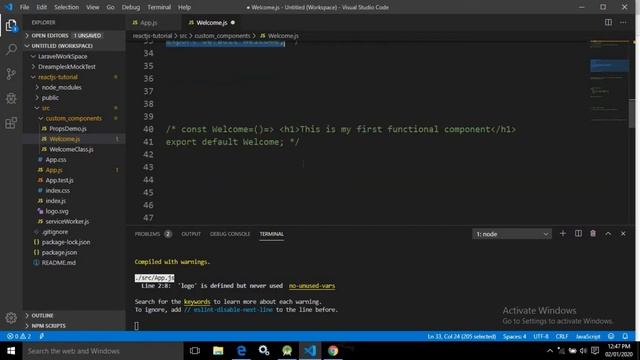Viewport: 640px width, 360px height.
Task: Open the Search view in activity bar
Action: pyautogui.click(x=11, y=49)
